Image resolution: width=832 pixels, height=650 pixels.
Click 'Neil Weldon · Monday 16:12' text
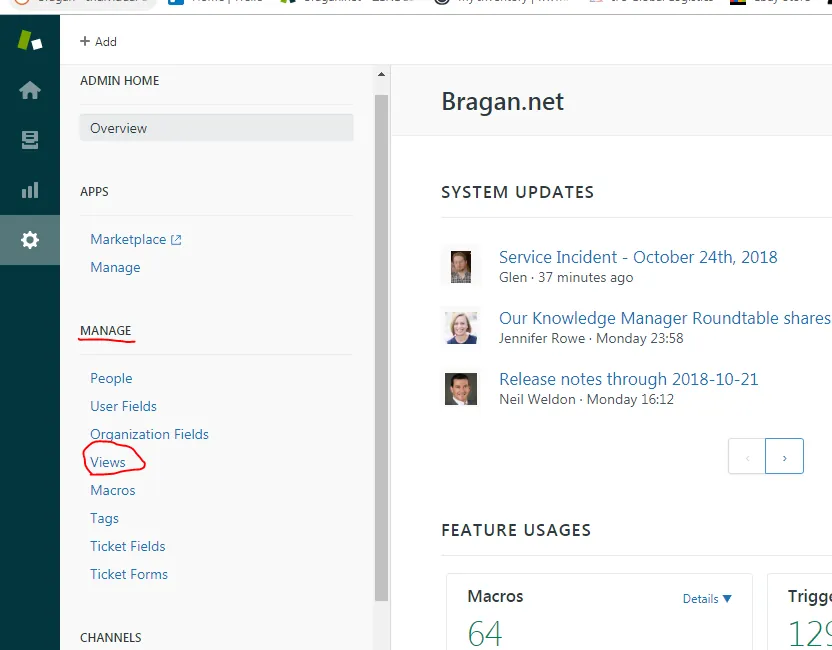pyautogui.click(x=586, y=400)
